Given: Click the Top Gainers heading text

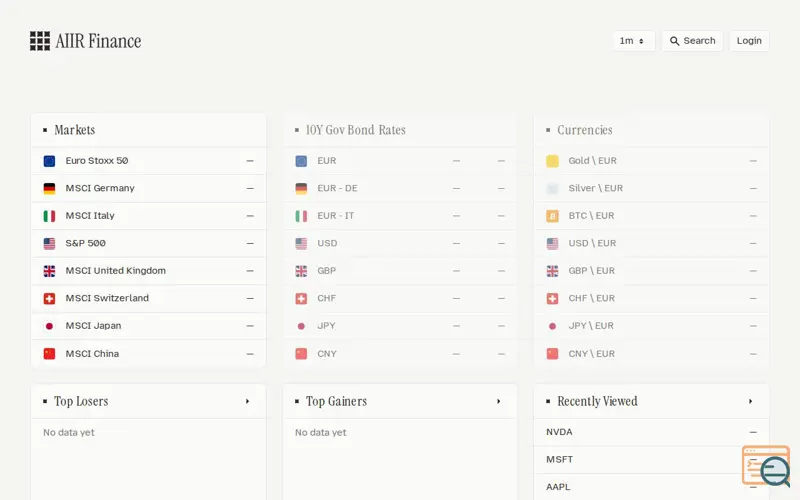Looking at the screenshot, I should (x=336, y=402).
